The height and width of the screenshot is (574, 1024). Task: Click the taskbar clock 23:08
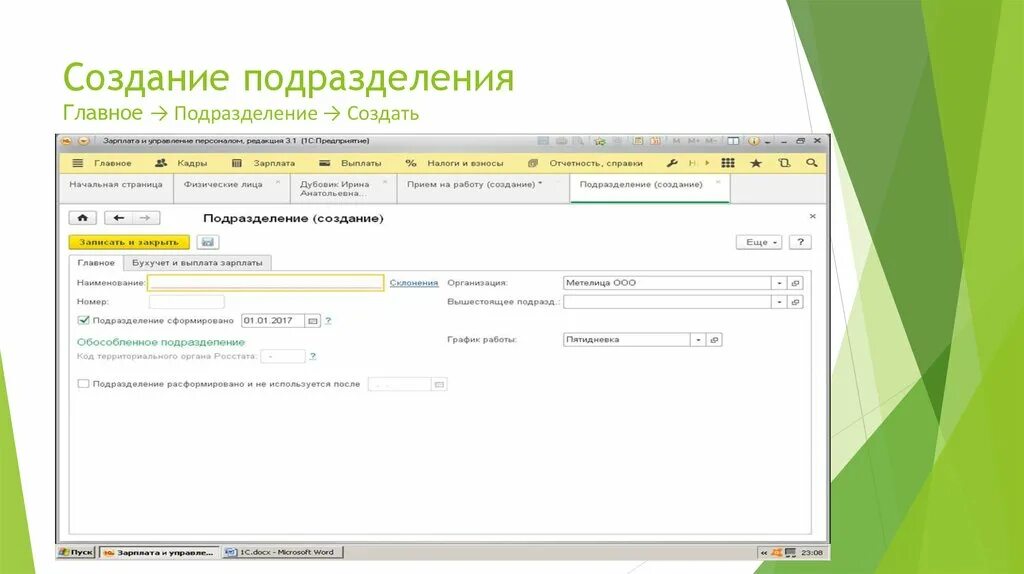pos(812,552)
